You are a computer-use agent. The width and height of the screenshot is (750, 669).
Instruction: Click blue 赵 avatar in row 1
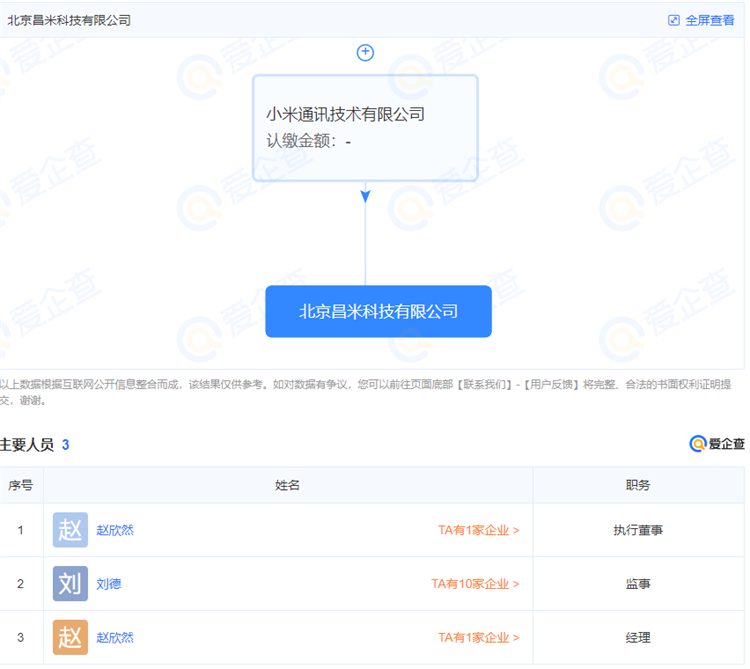point(70,530)
